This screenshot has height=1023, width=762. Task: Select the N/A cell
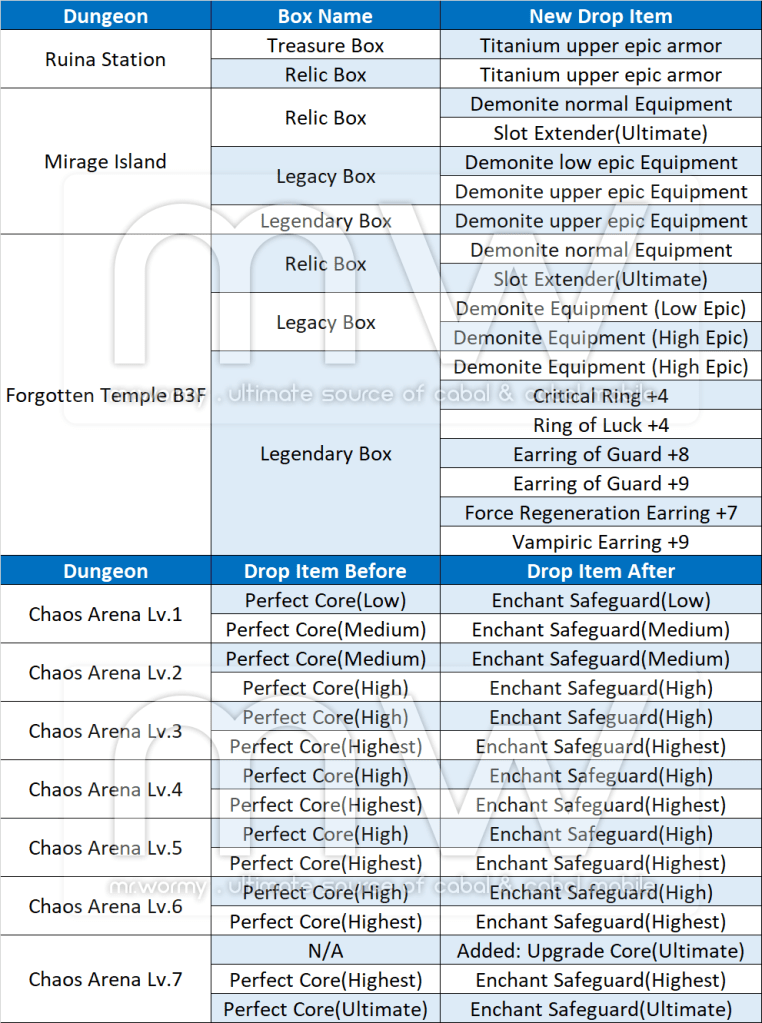tap(325, 950)
